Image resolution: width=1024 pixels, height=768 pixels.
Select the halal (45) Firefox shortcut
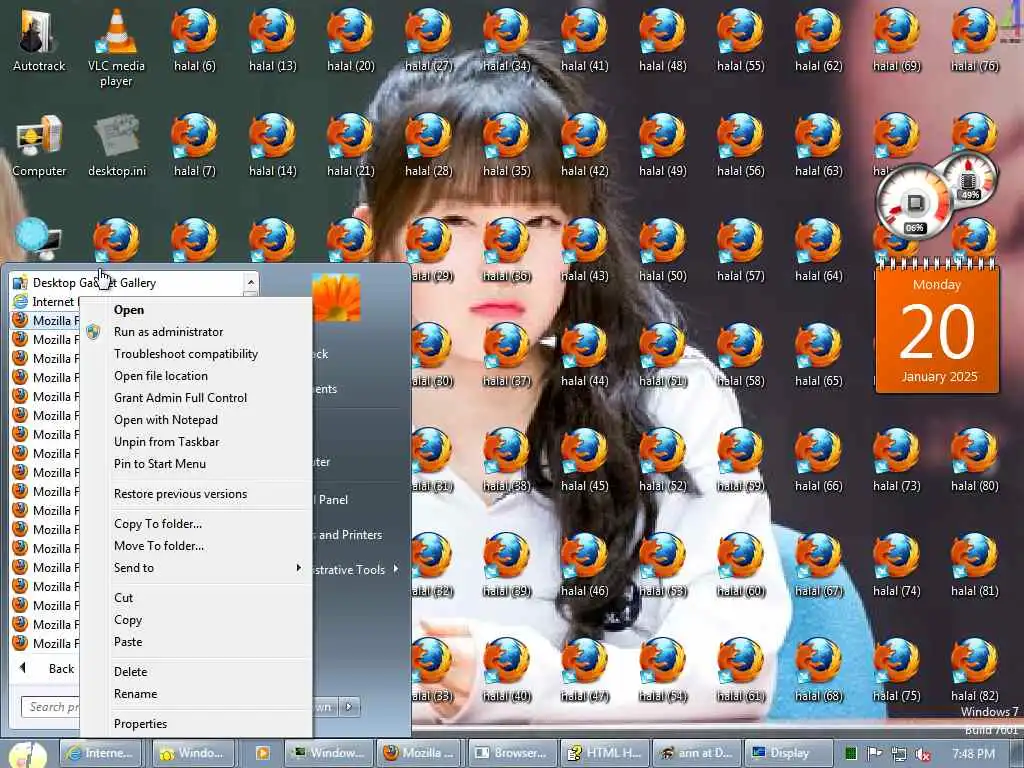point(584,460)
